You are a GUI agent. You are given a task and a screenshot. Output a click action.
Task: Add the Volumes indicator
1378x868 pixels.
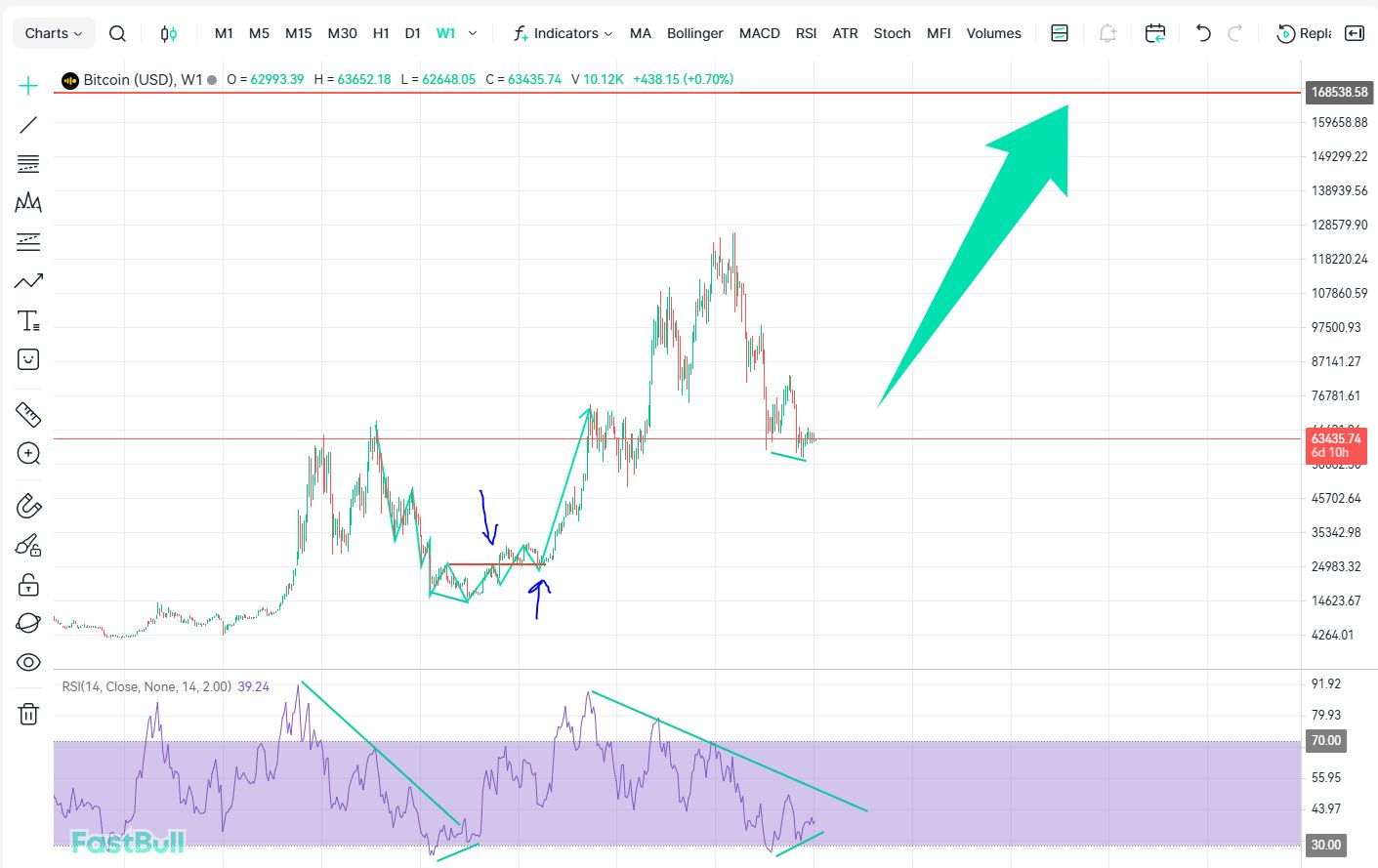pyautogui.click(x=994, y=33)
